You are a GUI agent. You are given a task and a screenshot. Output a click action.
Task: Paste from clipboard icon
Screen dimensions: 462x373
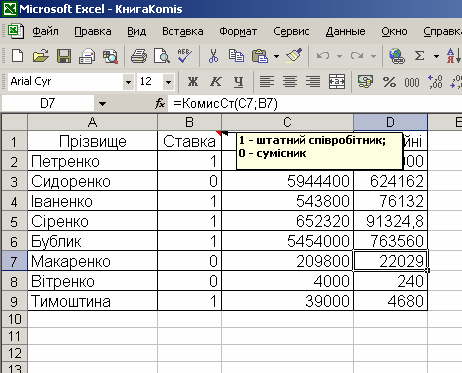[260, 56]
